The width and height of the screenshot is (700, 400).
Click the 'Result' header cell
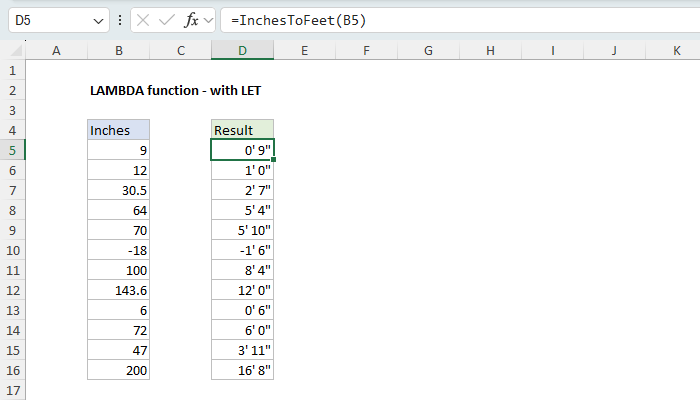[x=242, y=130]
